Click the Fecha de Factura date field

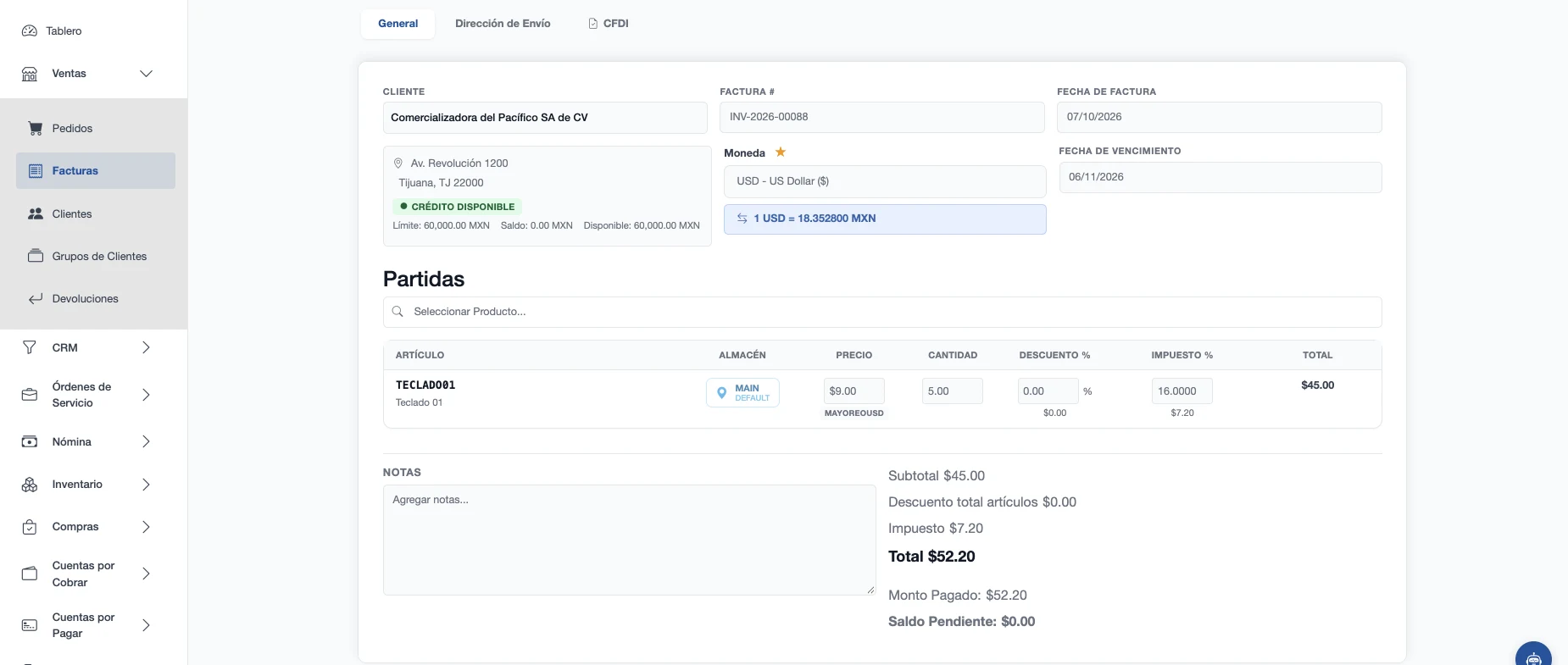tap(1219, 117)
